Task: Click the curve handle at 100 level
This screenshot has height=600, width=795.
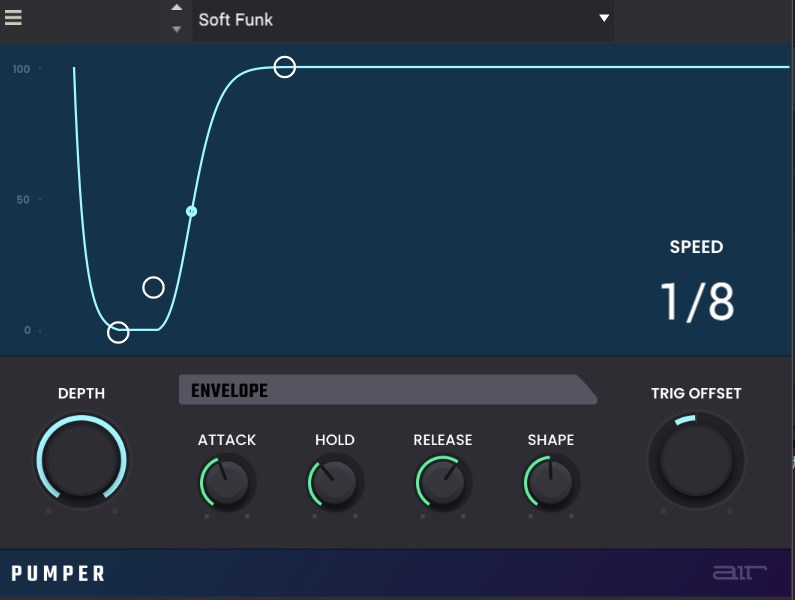Action: point(285,67)
